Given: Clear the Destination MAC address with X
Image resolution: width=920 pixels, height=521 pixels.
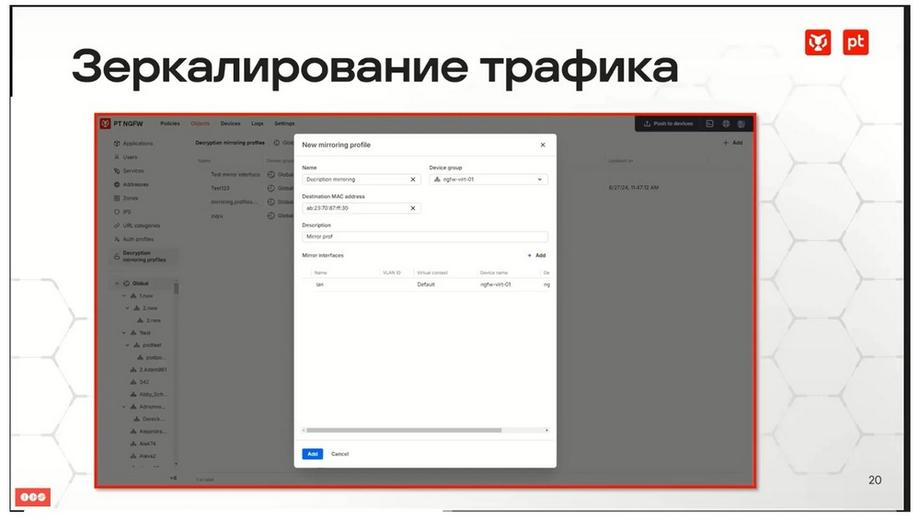Looking at the screenshot, I should coord(412,208).
